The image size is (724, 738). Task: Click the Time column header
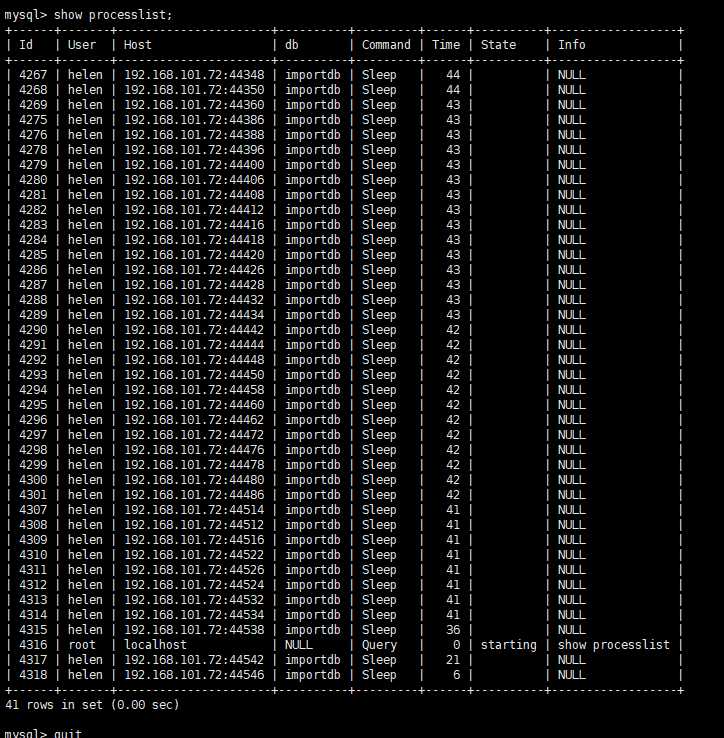click(x=446, y=45)
